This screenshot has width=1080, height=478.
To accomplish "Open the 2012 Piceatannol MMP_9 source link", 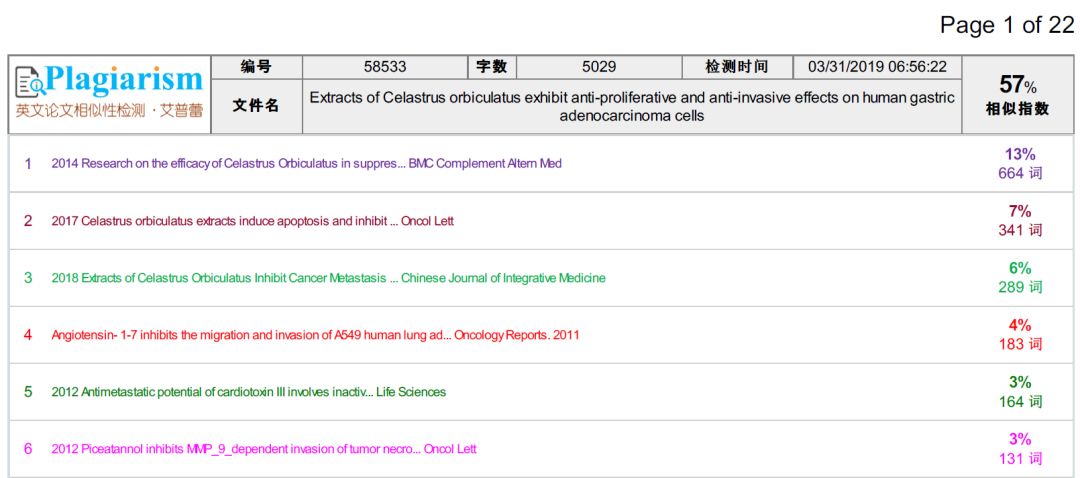I will [x=264, y=449].
